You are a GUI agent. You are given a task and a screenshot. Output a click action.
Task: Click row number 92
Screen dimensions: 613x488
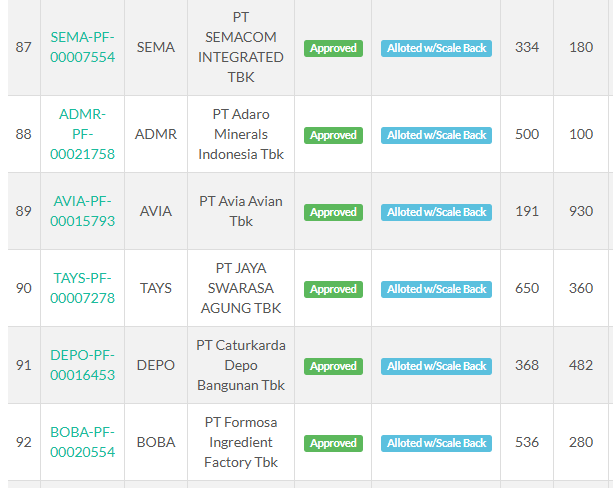pos(23,442)
